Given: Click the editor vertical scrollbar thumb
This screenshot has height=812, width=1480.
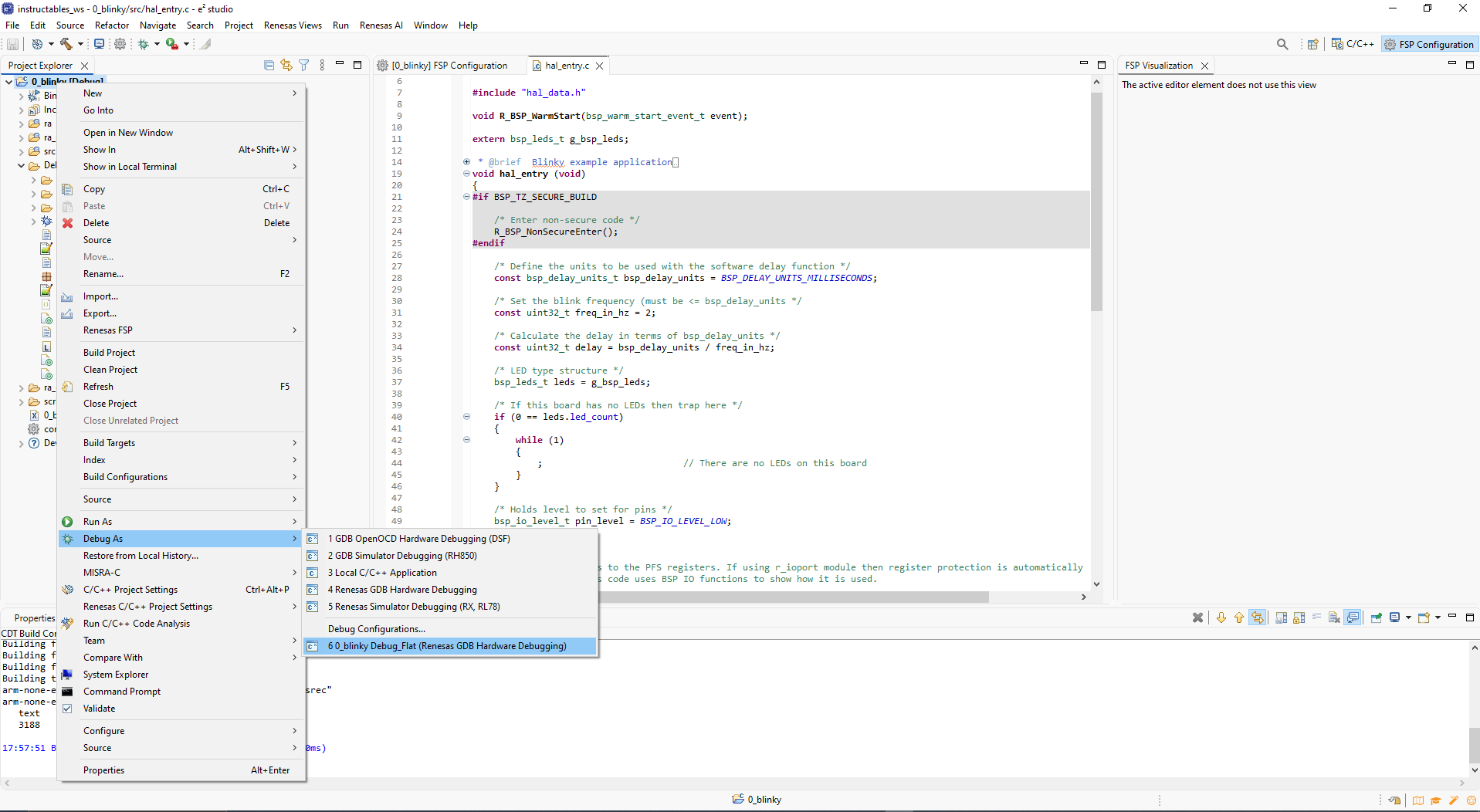Looking at the screenshot, I should point(1096,201).
